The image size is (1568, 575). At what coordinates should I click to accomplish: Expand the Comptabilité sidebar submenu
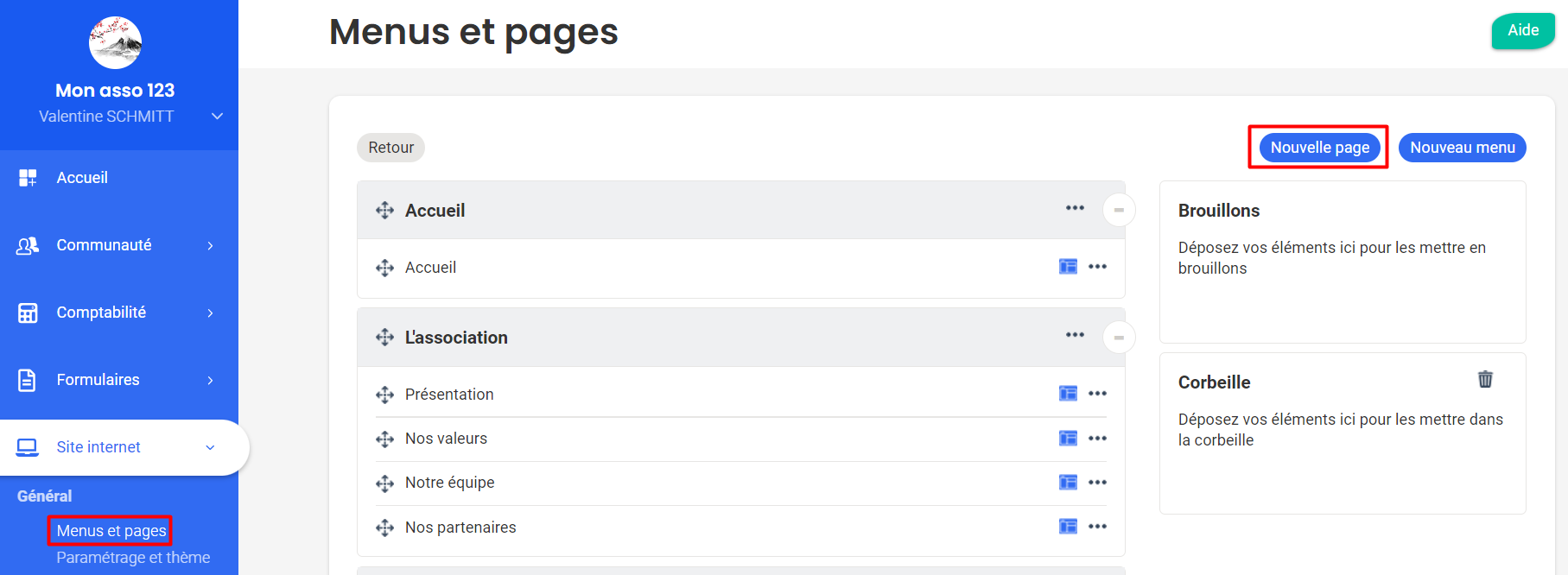pyautogui.click(x=210, y=313)
